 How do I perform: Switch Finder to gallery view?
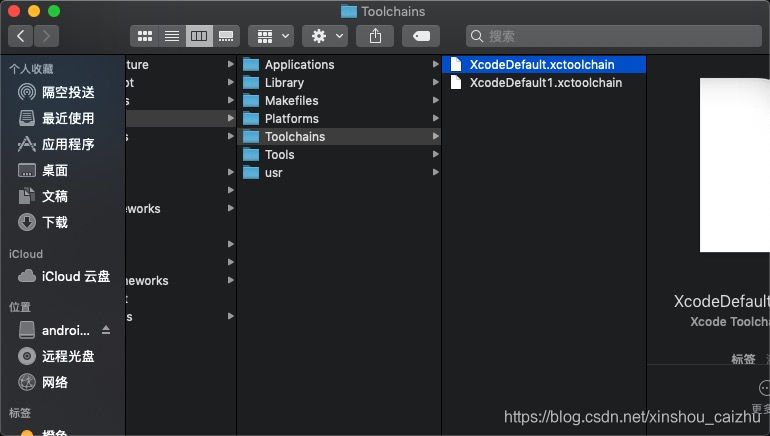[226, 36]
